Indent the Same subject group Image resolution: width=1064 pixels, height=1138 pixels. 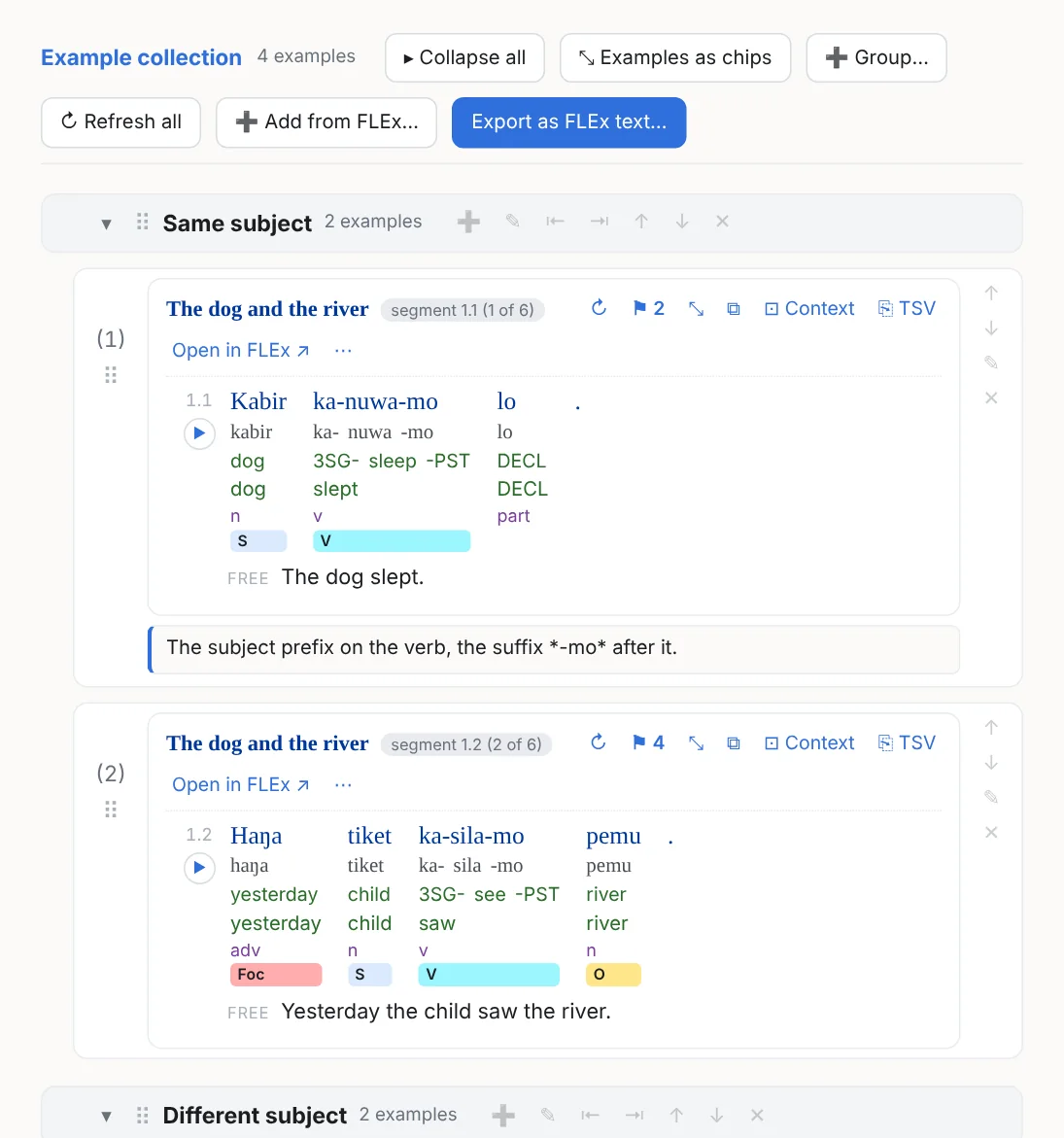click(600, 222)
